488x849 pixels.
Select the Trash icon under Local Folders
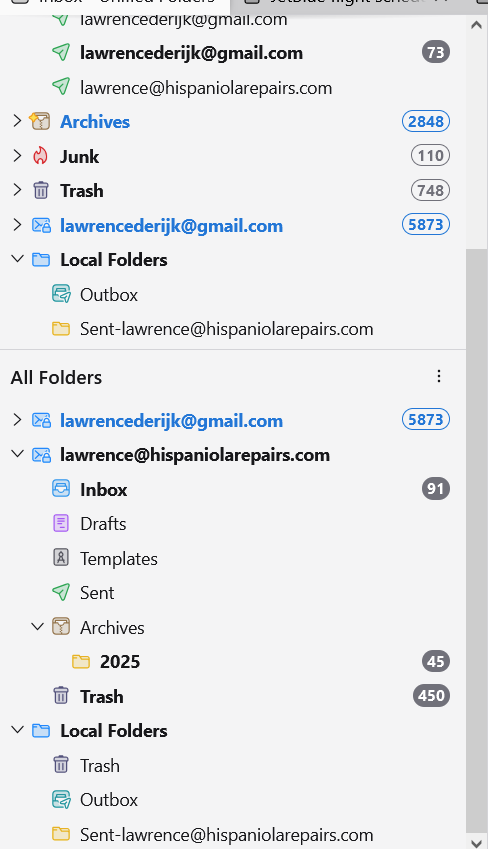click(x=61, y=765)
